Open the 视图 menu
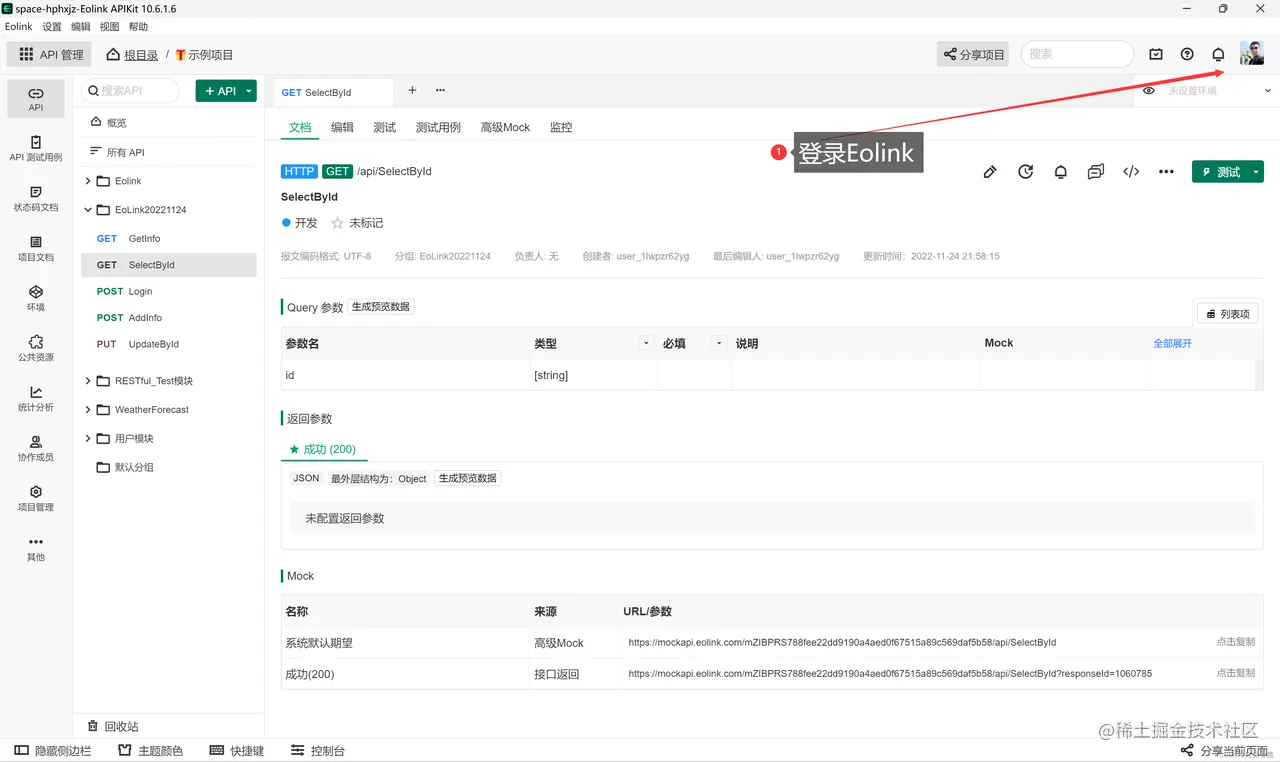The width and height of the screenshot is (1280, 762). (110, 27)
